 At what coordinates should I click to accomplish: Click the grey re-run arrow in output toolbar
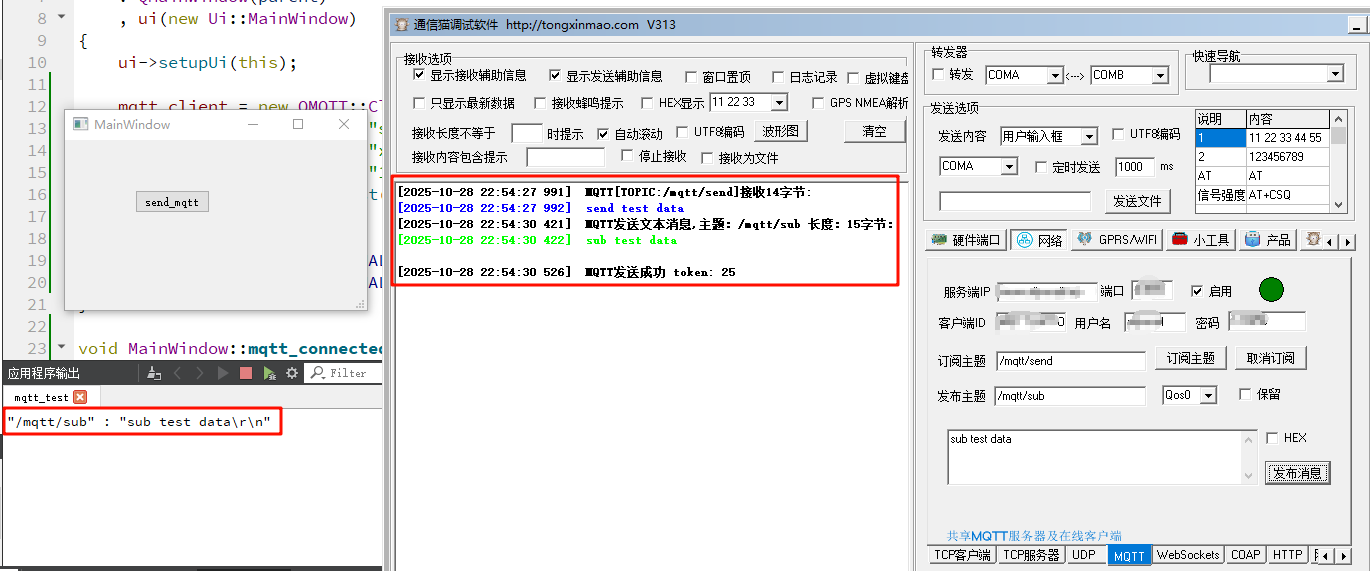coord(223,373)
